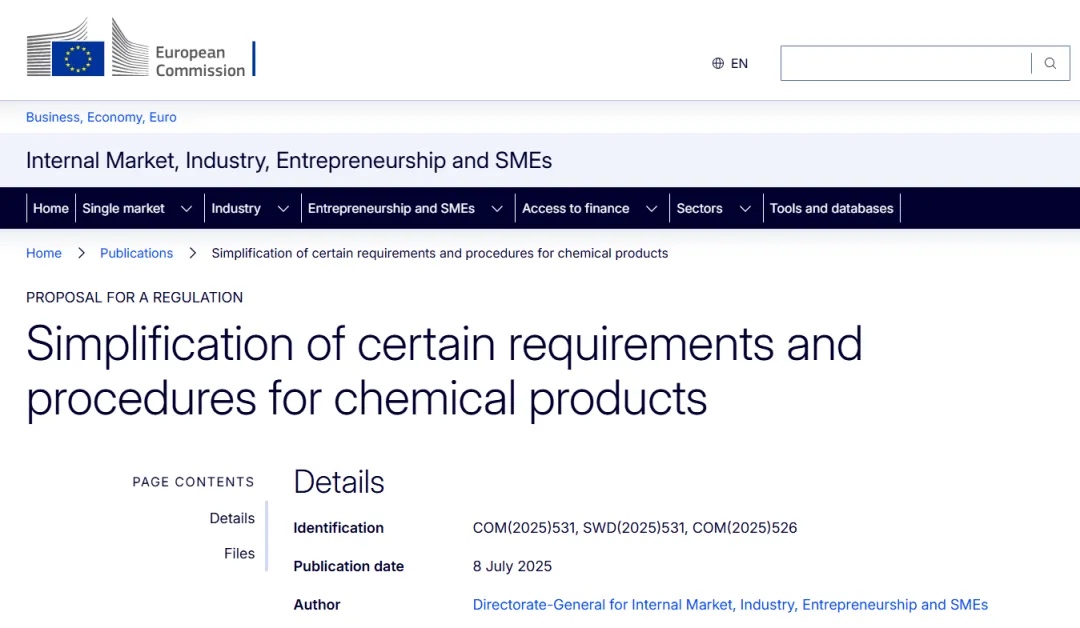Click the breadcrumb arrow after Publications
The image size is (1080, 628).
click(193, 253)
